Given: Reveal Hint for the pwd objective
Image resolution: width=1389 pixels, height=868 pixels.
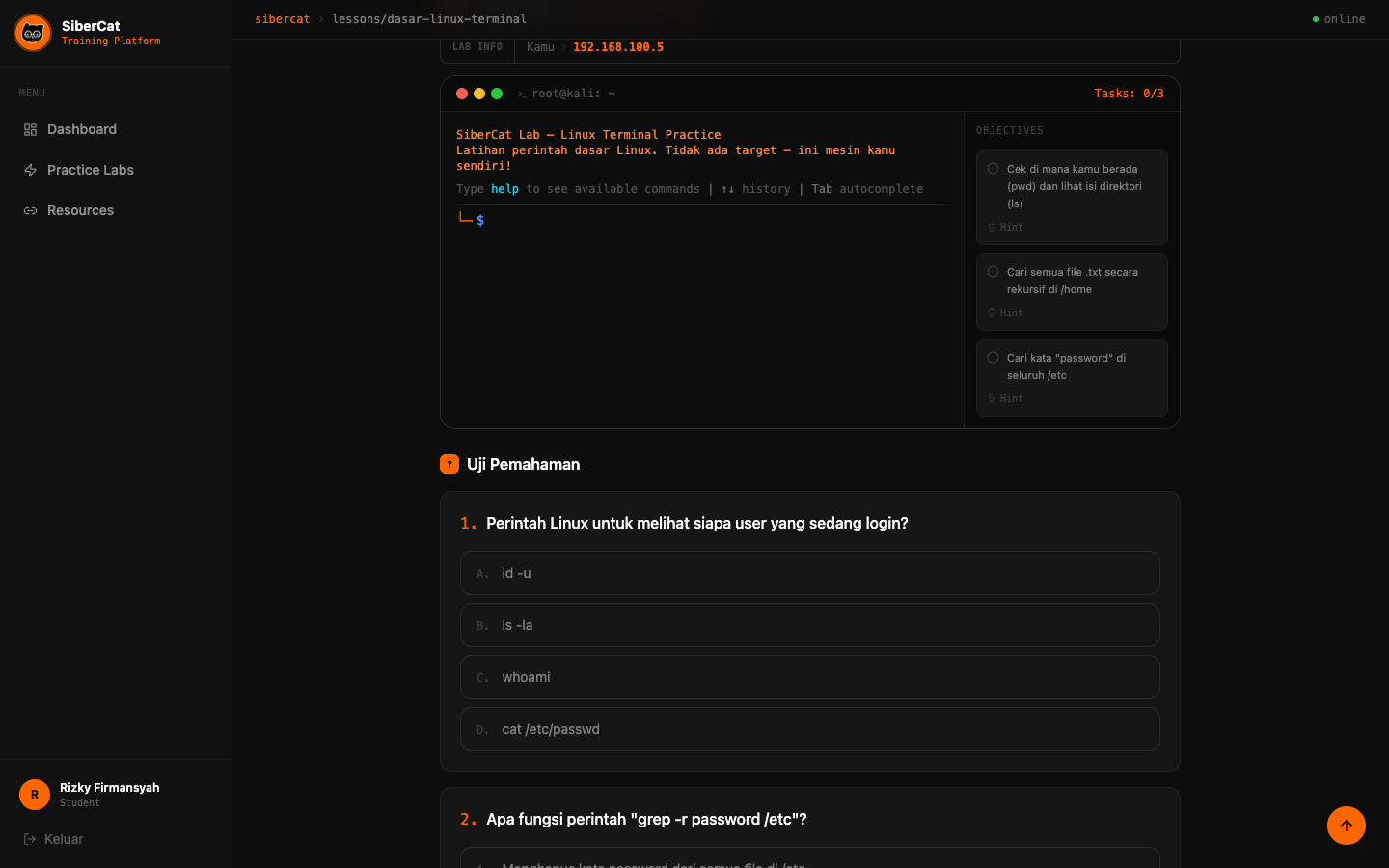Looking at the screenshot, I should [1005, 228].
